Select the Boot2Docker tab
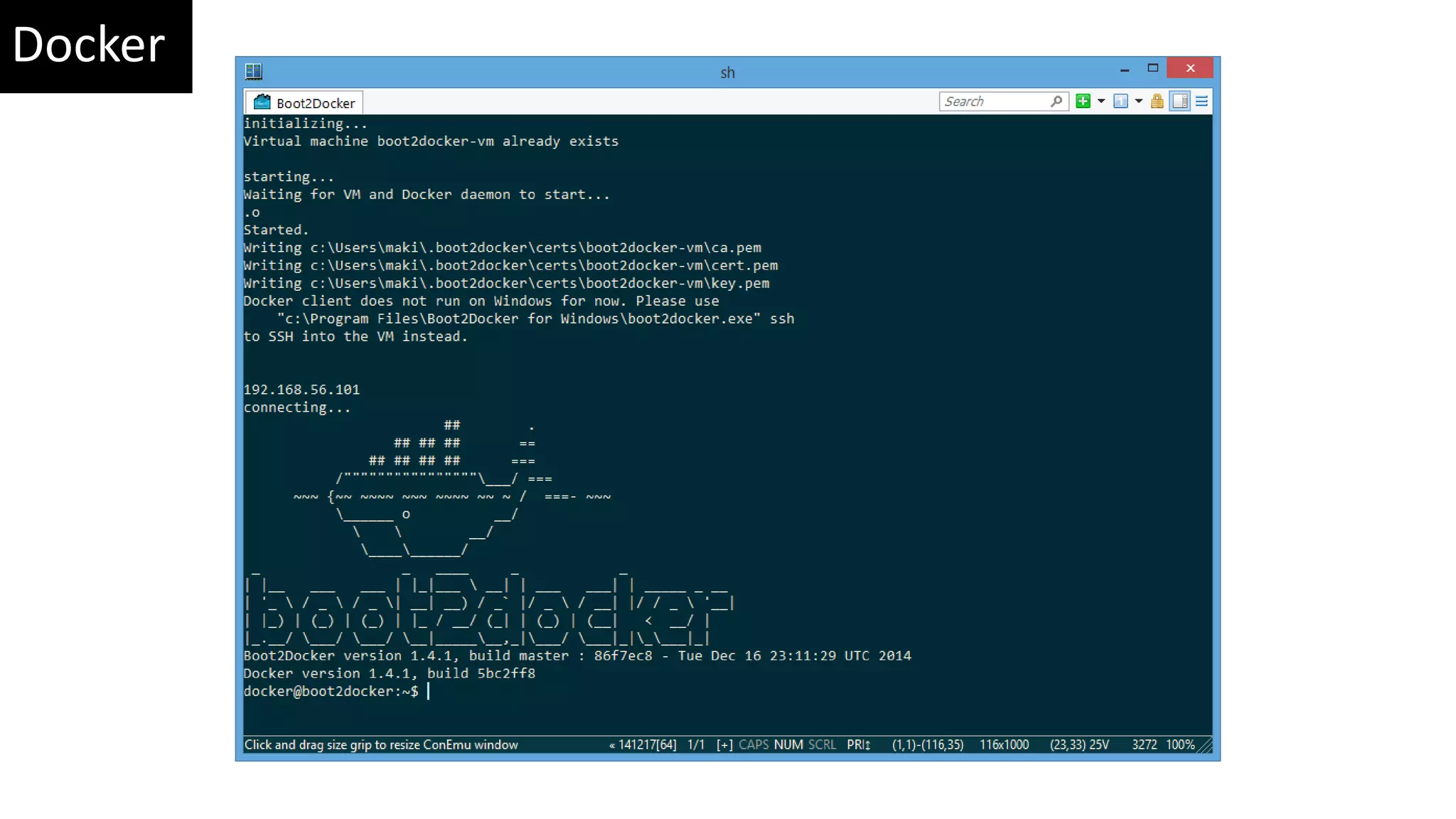 click(304, 102)
